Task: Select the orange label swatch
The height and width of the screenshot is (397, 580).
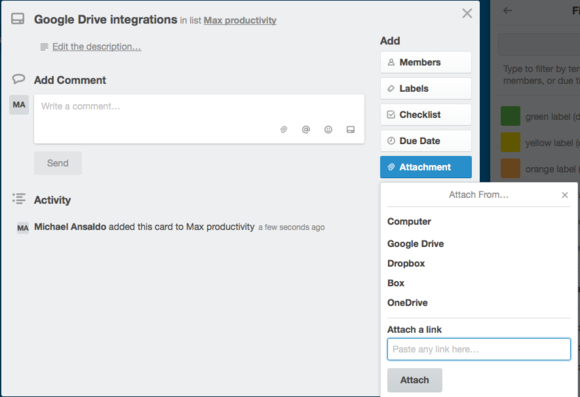Action: click(x=510, y=169)
